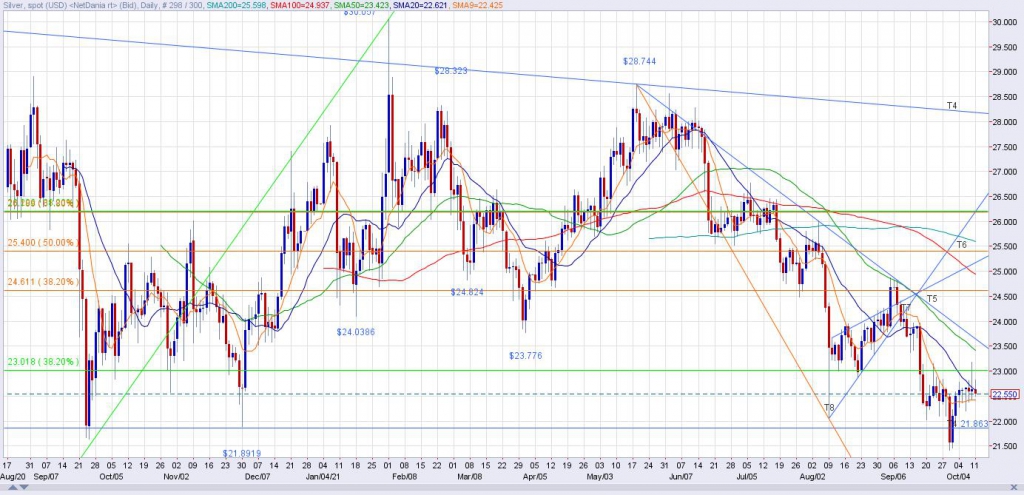
Task: Click the up triangle below the chart
Action: click(x=13, y=487)
